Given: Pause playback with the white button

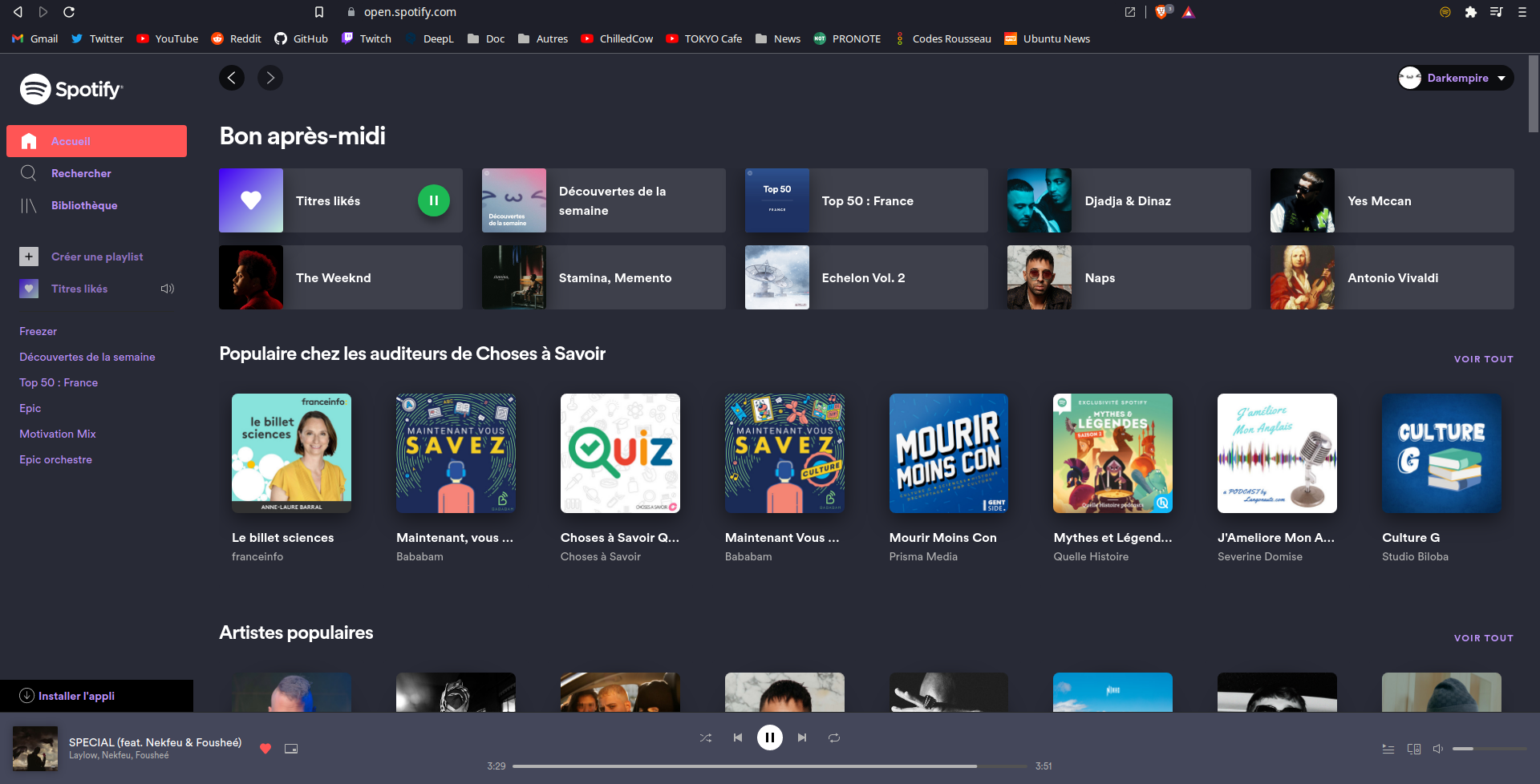Looking at the screenshot, I should 770,738.
